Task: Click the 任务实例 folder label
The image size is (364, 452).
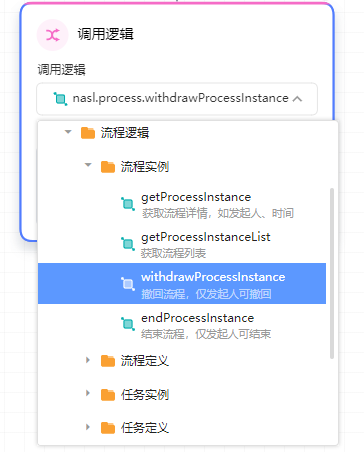Action: point(145,395)
